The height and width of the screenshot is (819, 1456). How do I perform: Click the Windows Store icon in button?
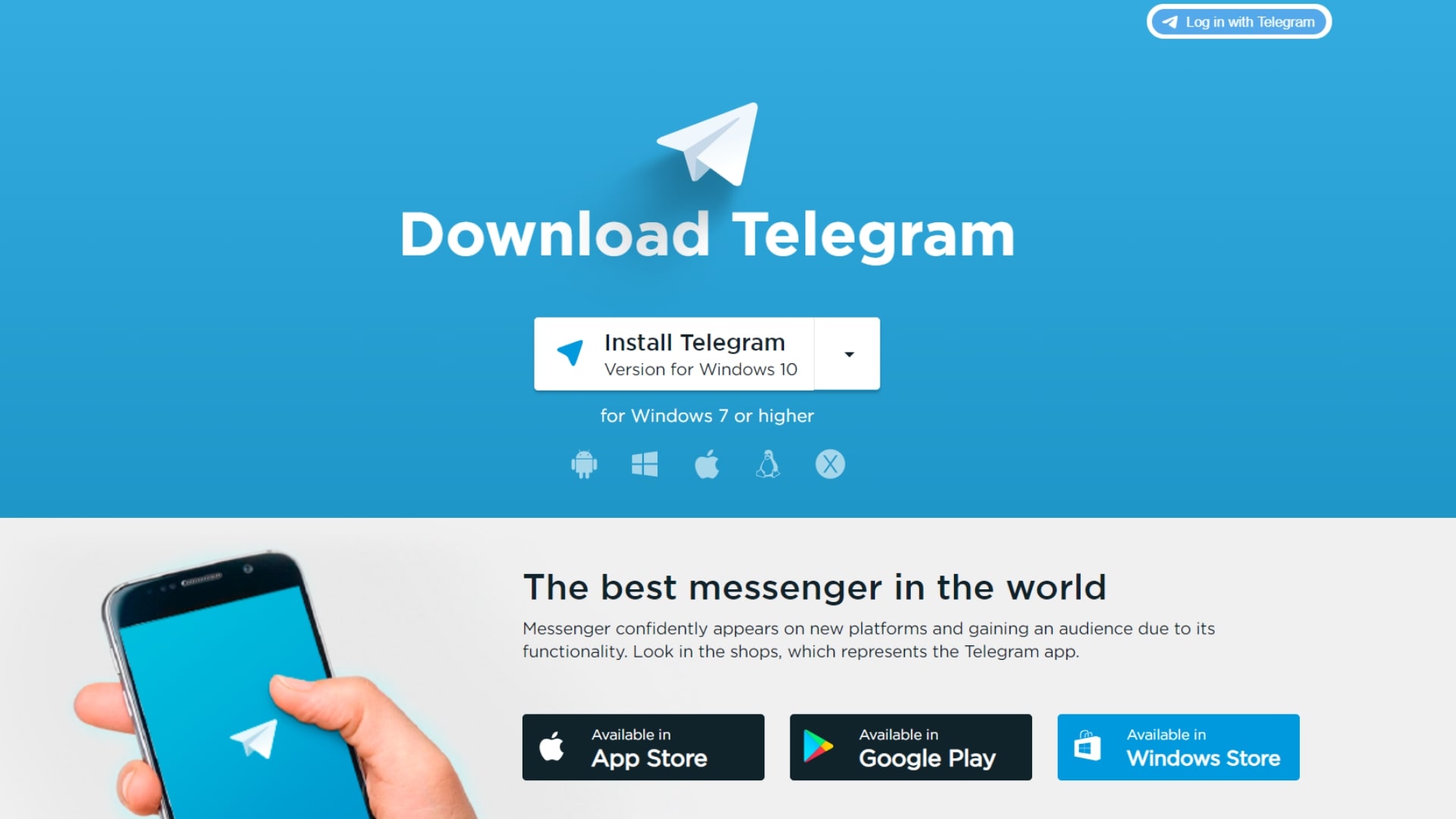(x=1087, y=747)
